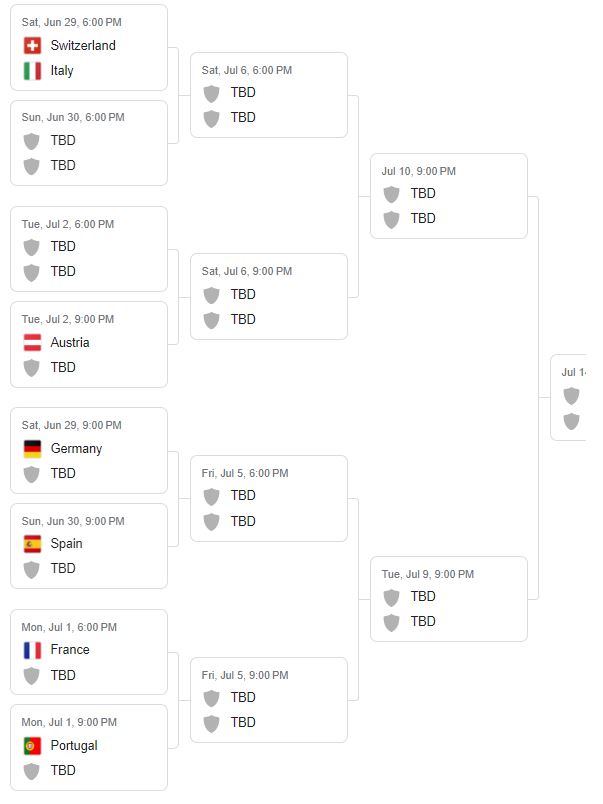The image size is (603, 804).
Task: Click TBD shield below Austria
Action: pos(32,368)
